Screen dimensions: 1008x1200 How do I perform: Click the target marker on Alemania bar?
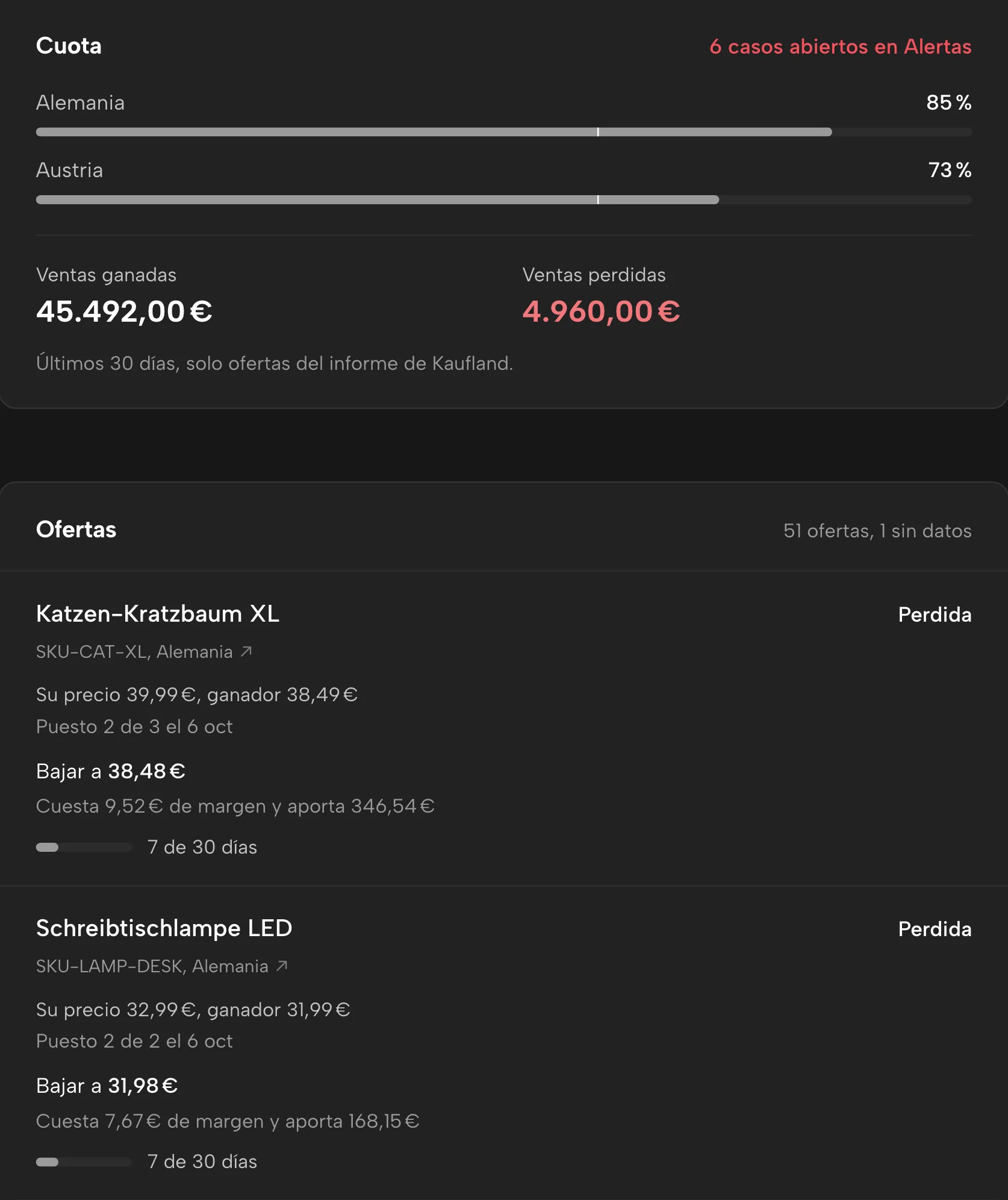(598, 132)
